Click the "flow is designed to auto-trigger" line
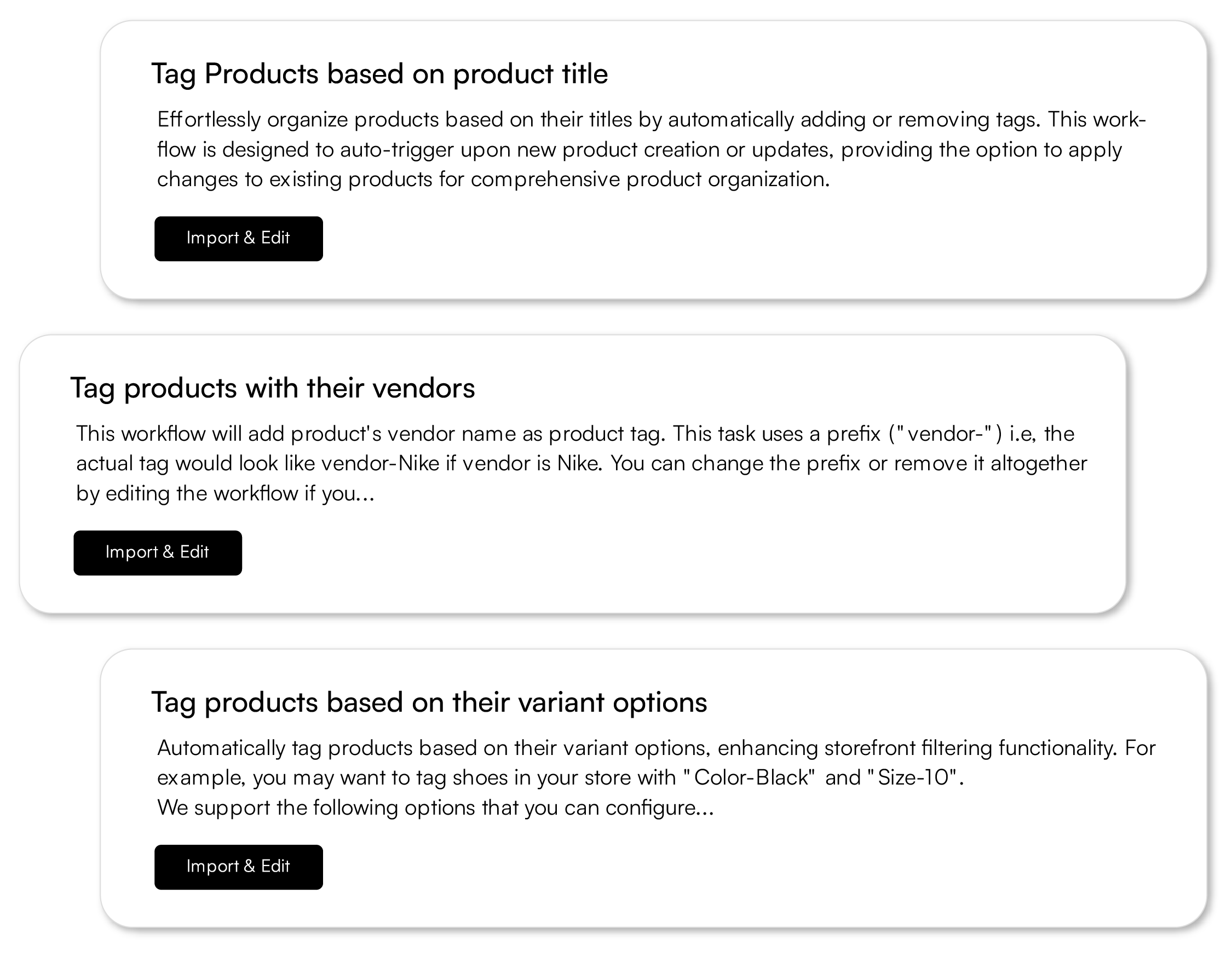The width and height of the screenshot is (1232, 957). tap(638, 149)
